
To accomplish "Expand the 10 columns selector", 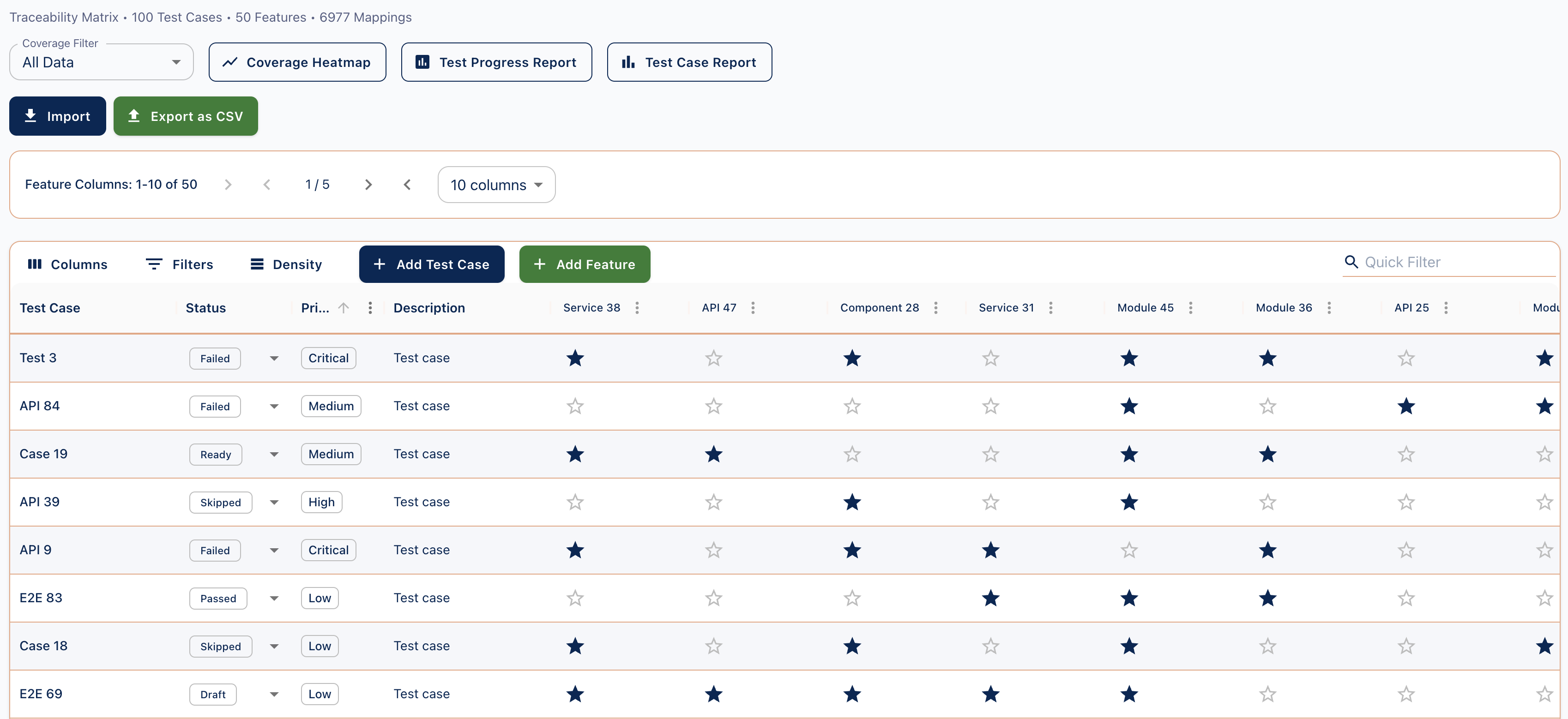I will click(496, 185).
